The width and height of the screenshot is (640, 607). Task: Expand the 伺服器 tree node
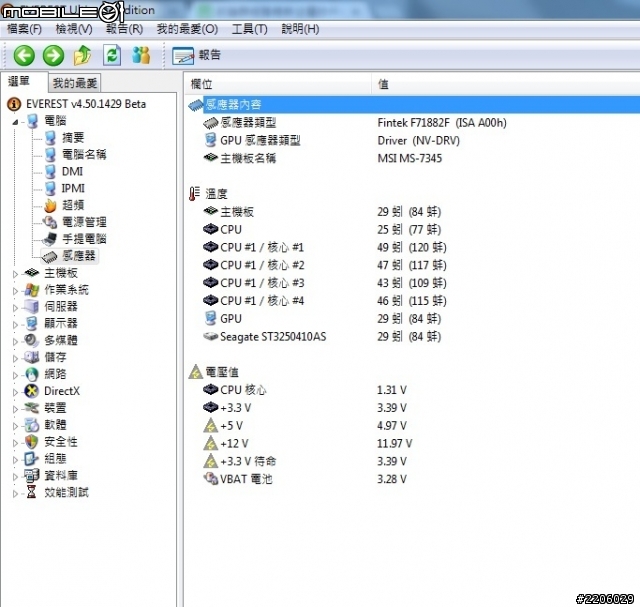(15, 308)
